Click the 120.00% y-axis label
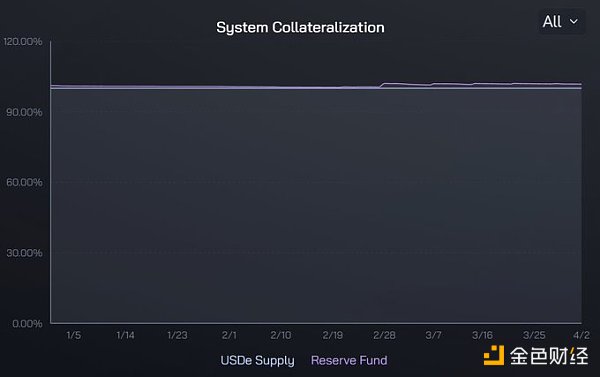The image size is (600, 377). pyautogui.click(x=23, y=41)
